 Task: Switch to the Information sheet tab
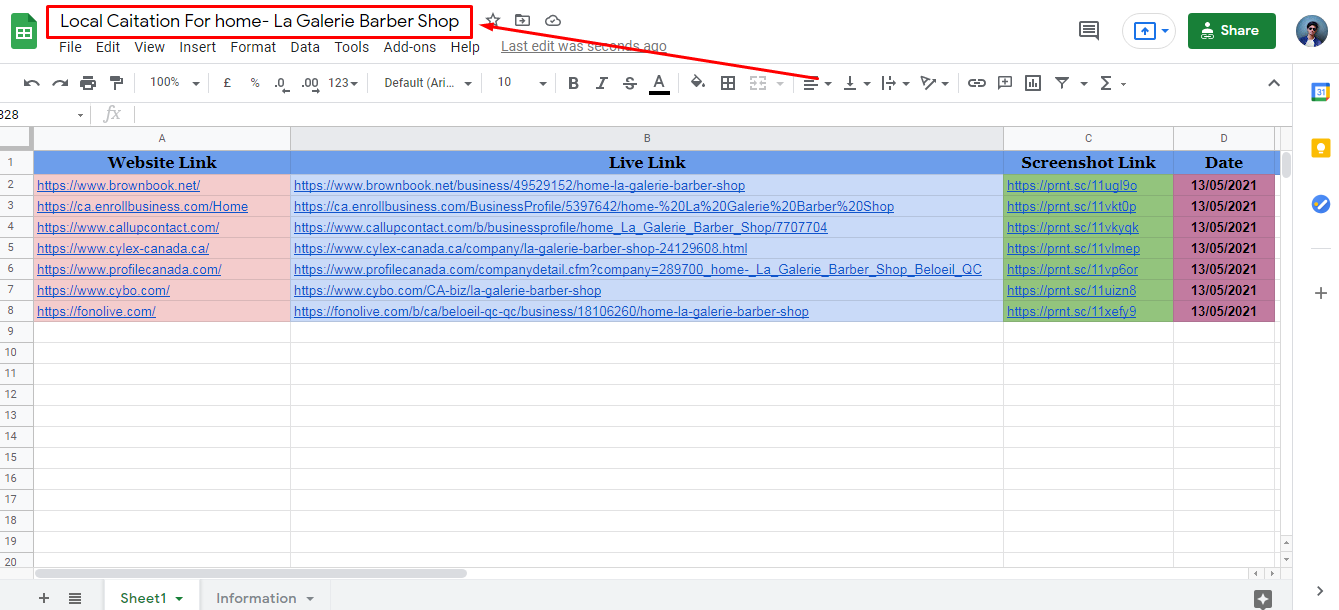[256, 598]
